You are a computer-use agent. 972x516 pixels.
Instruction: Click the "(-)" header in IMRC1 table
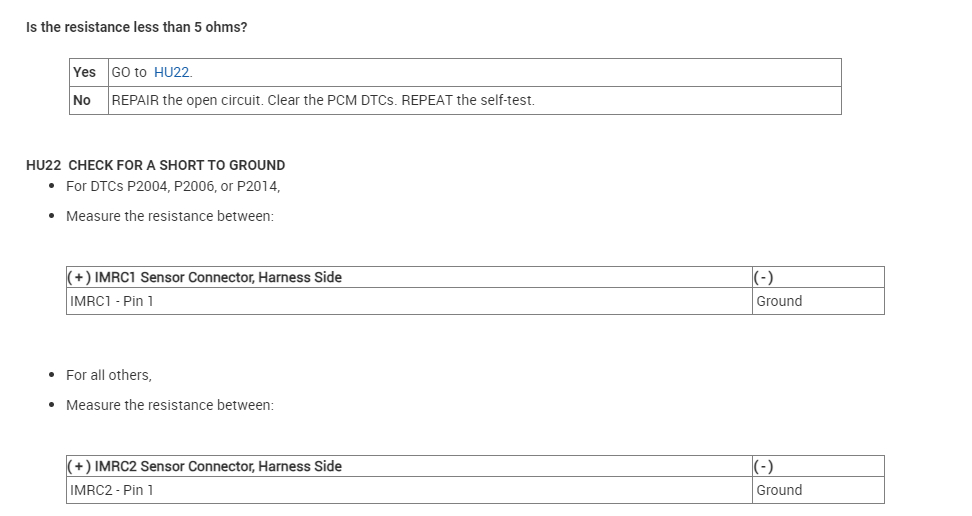[x=766, y=277]
